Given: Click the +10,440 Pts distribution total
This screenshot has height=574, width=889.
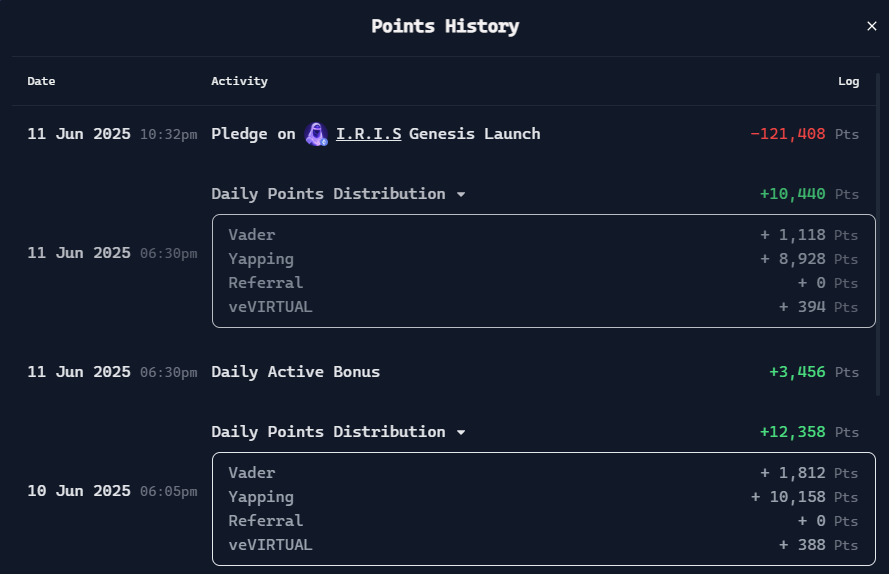Looking at the screenshot, I should coord(809,194).
